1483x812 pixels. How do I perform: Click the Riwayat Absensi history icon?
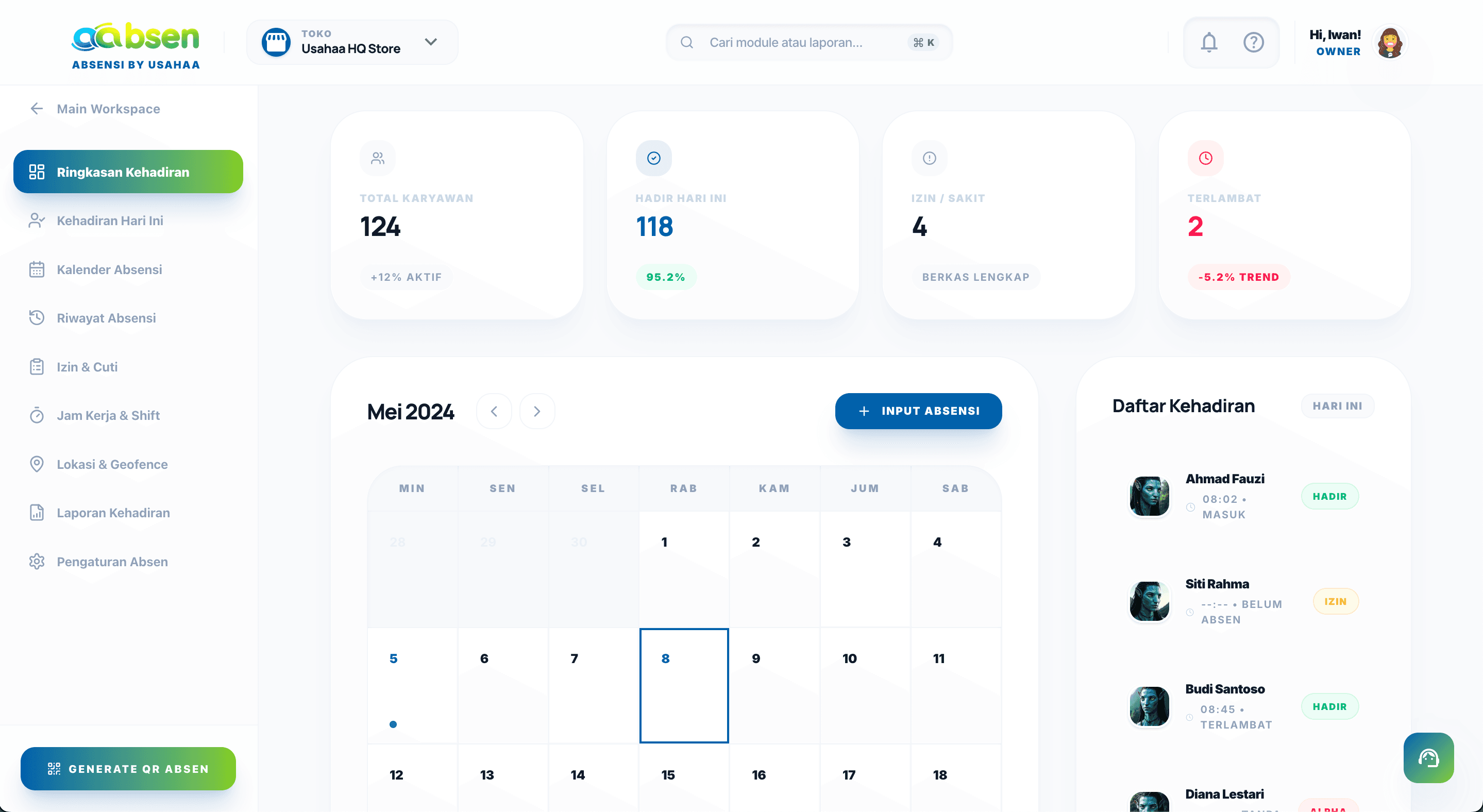tap(37, 318)
